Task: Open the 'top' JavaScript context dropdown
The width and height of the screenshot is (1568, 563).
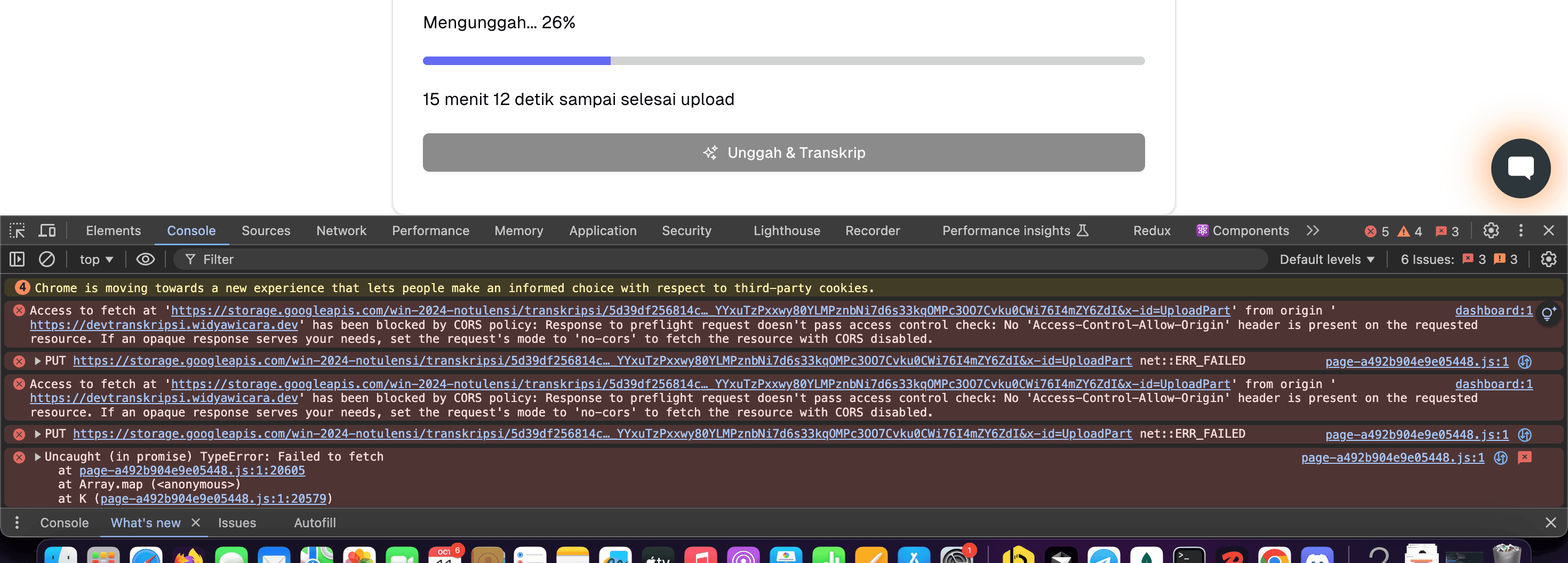Action: pos(96,259)
